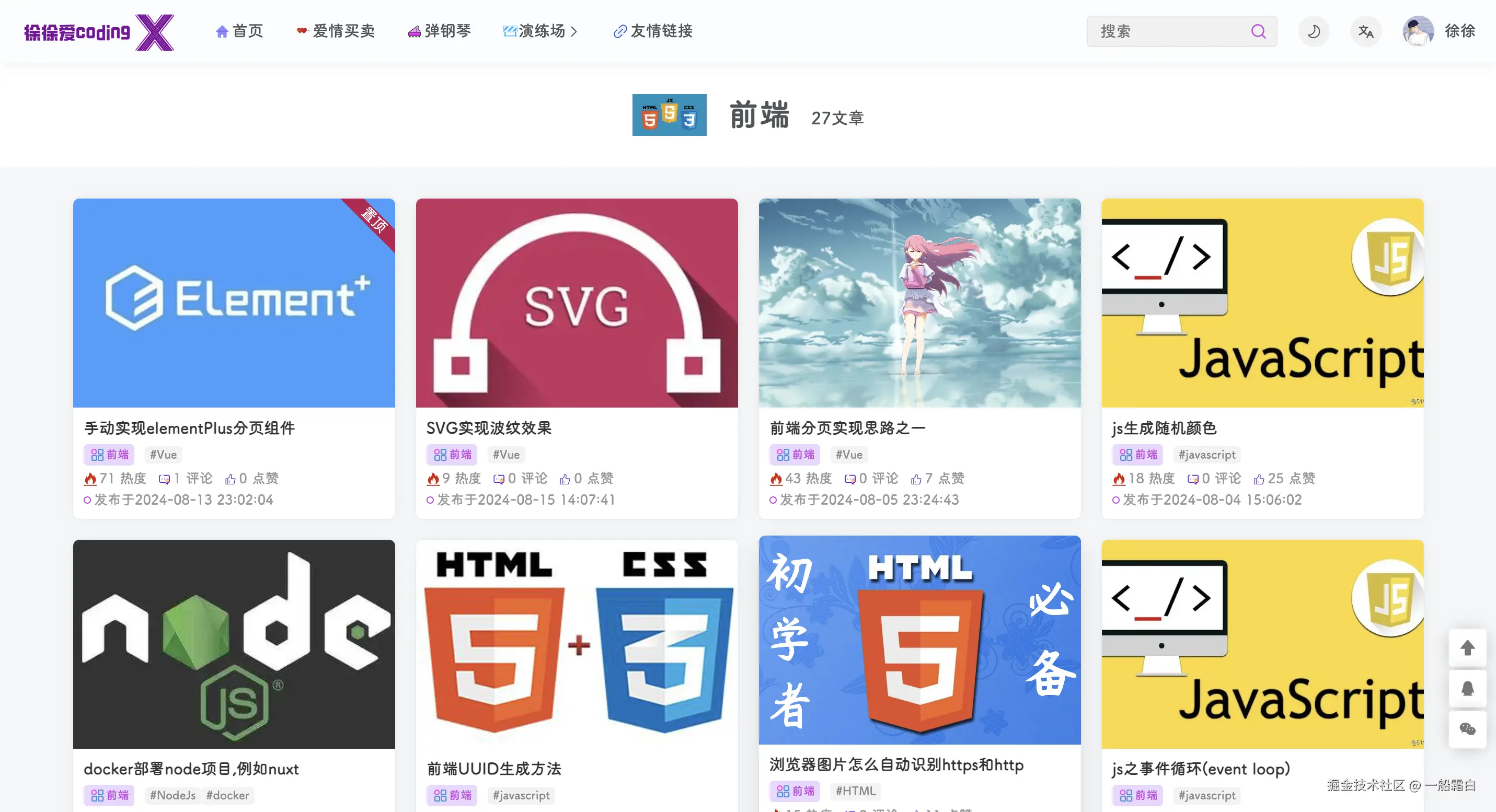Click the 徐徐爱coding site logo
Image resolution: width=1496 pixels, height=812 pixels.
[99, 32]
